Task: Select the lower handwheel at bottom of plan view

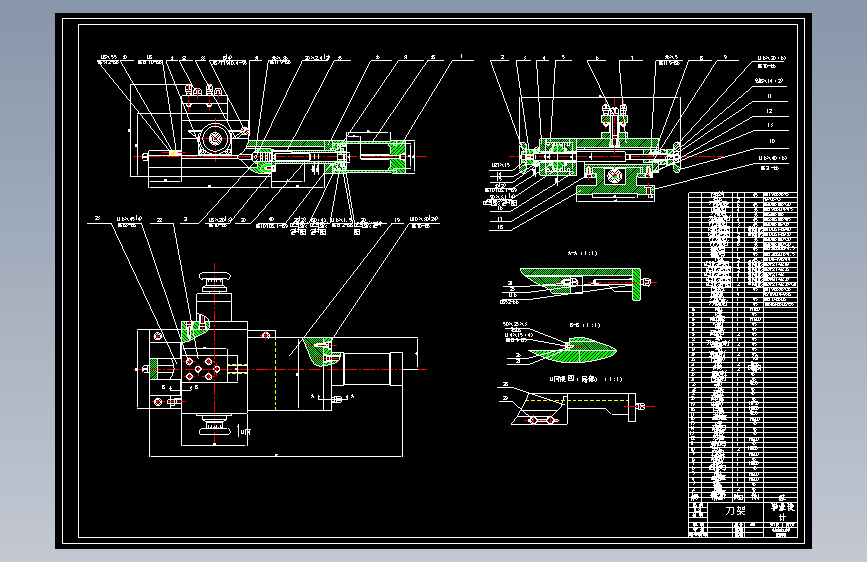Action: pyautogui.click(x=215, y=426)
